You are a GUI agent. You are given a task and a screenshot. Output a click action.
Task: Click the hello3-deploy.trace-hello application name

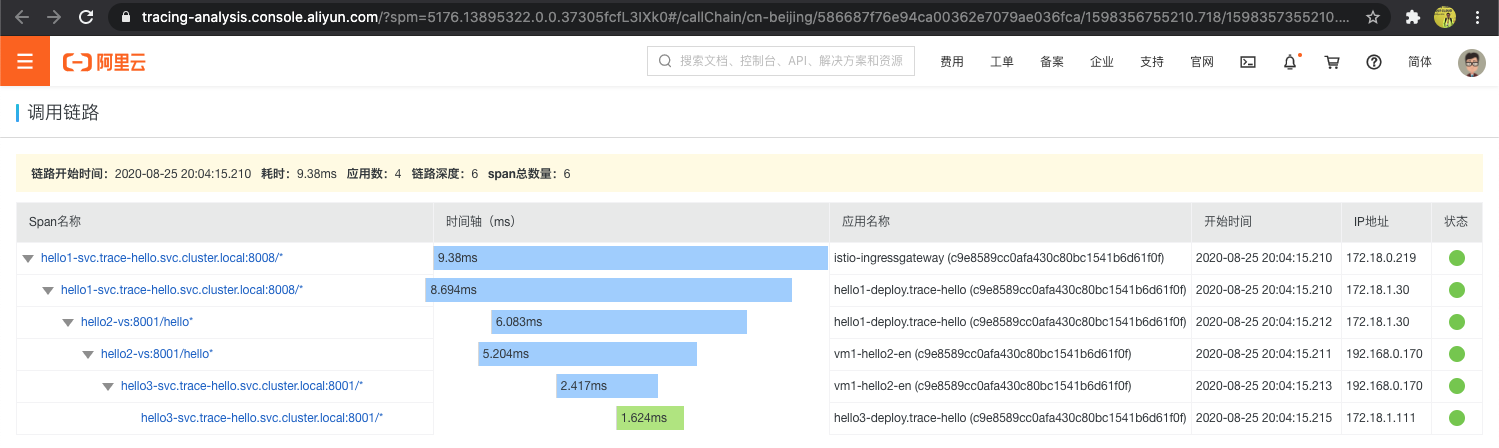(x=1009, y=418)
